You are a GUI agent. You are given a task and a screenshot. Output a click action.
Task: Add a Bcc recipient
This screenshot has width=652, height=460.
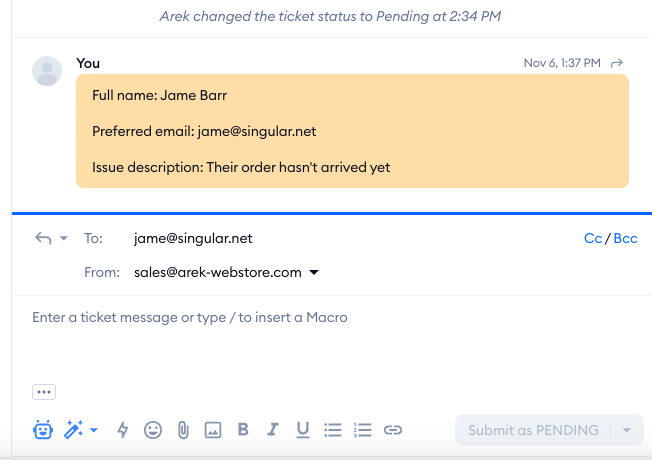(625, 239)
